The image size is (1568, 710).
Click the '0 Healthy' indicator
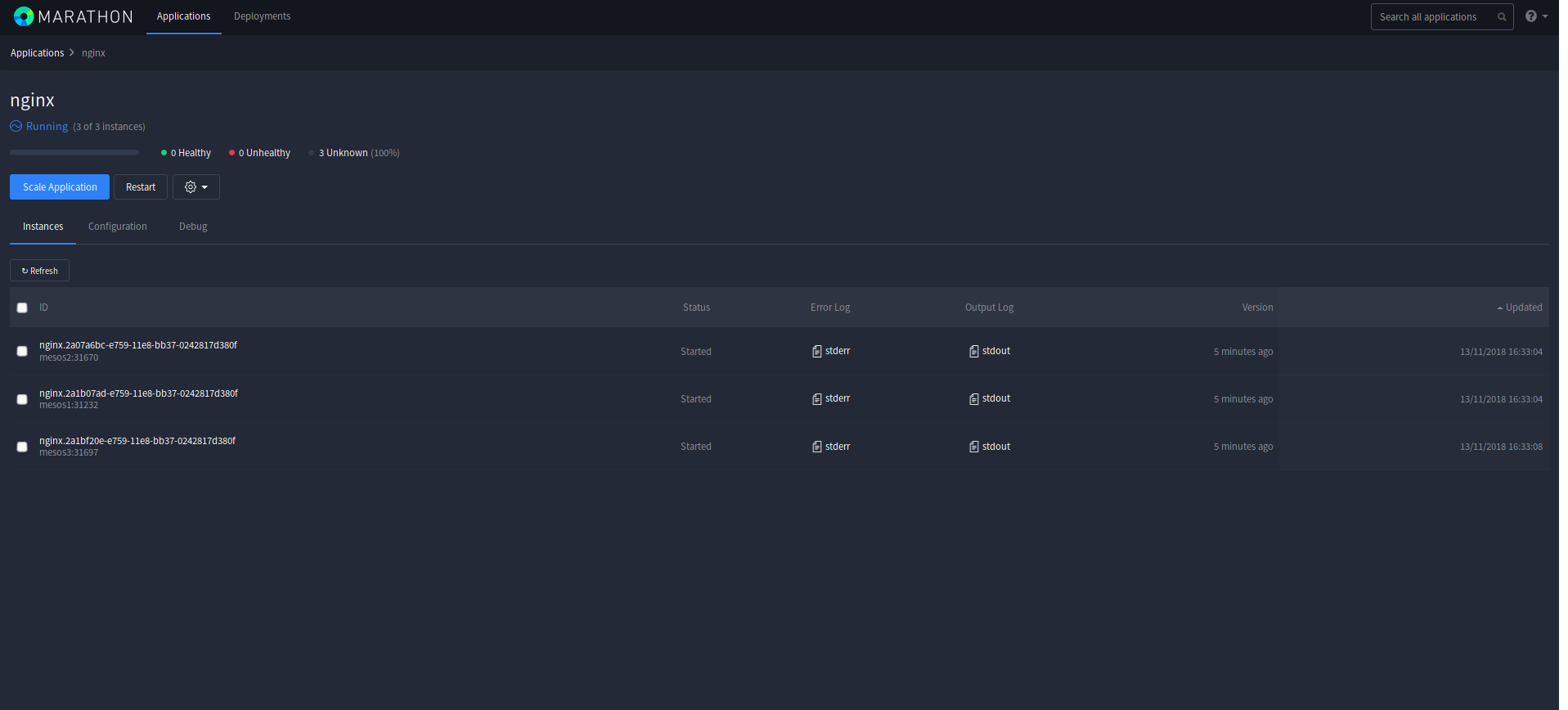click(x=186, y=153)
